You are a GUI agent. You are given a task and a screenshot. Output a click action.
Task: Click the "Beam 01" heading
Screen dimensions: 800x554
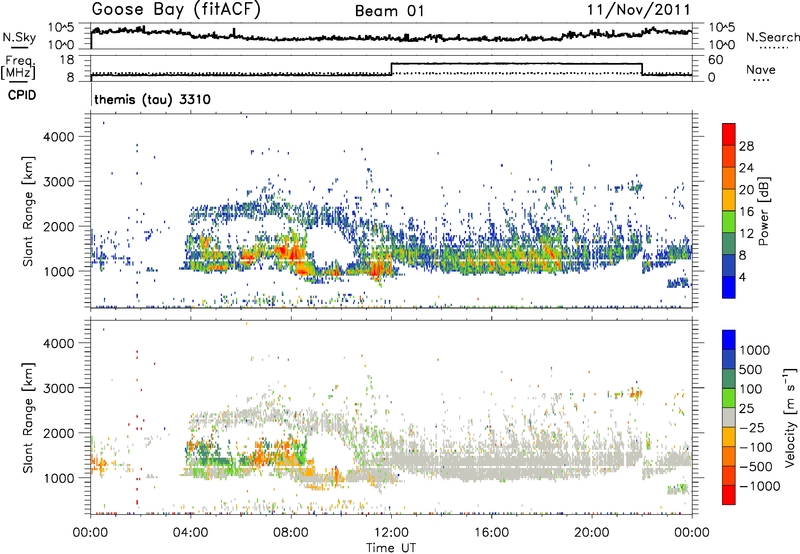coord(389,11)
